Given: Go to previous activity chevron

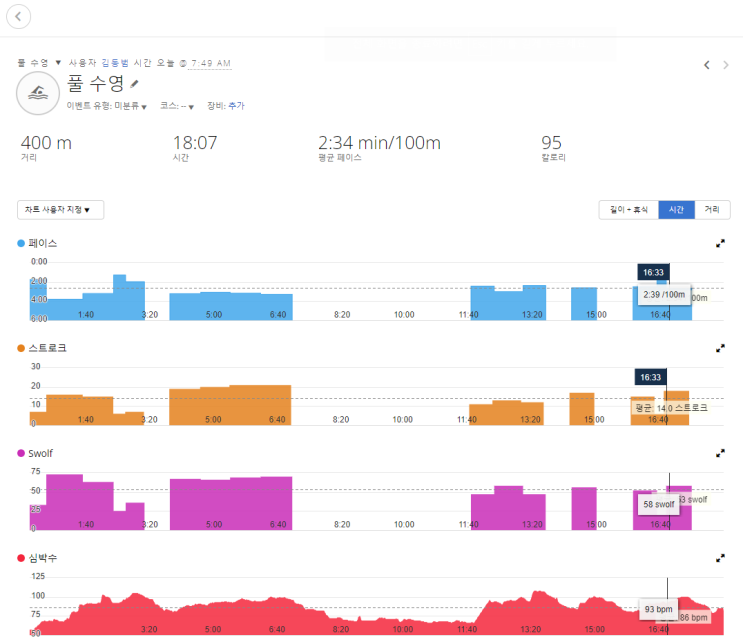Looking at the screenshot, I should 707,65.
